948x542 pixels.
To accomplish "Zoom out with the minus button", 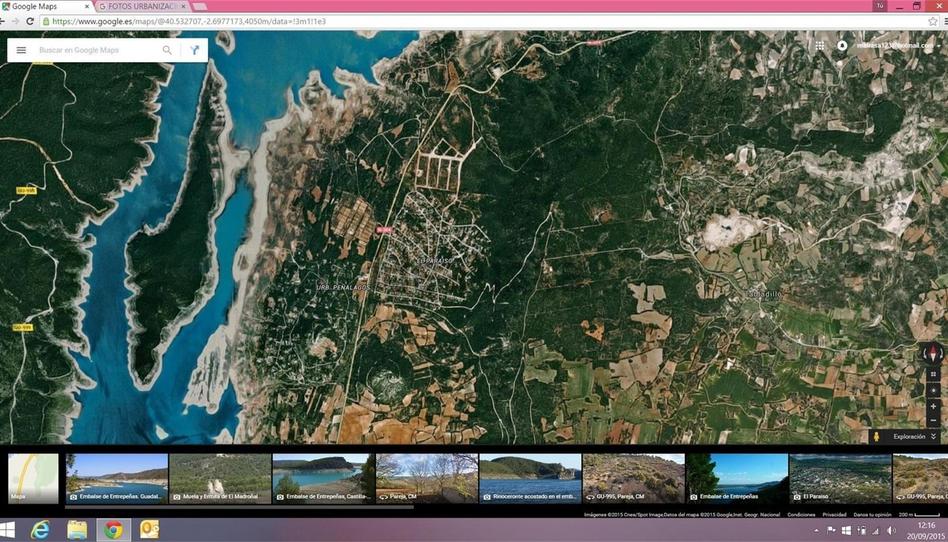I will (934, 420).
